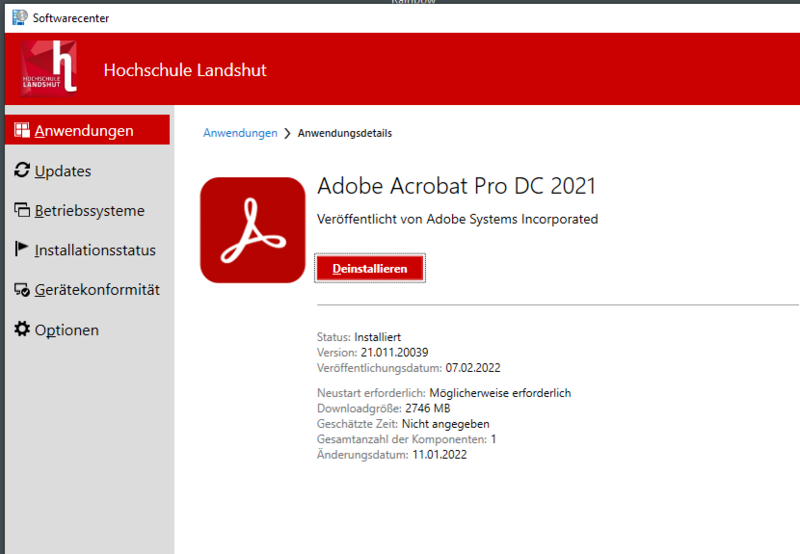
Task: Select the Optionen text in sidebar
Action: point(67,330)
